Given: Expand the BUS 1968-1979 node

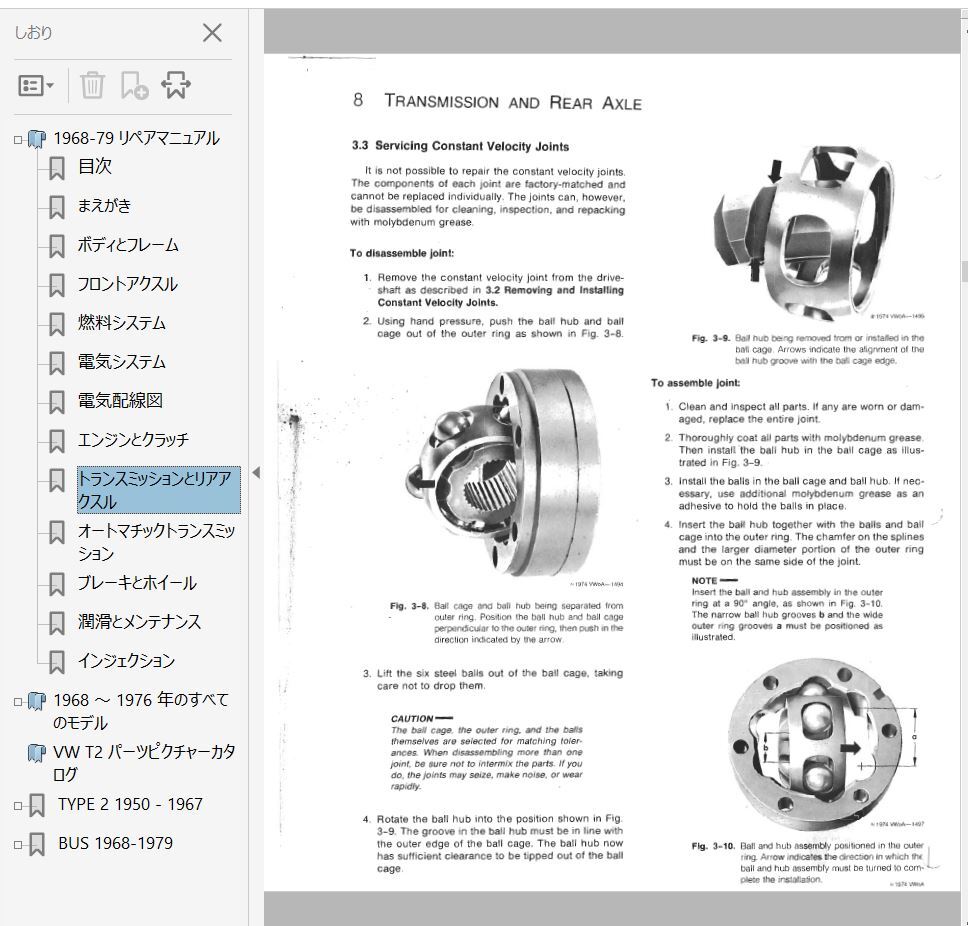Looking at the screenshot, I should point(18,845).
